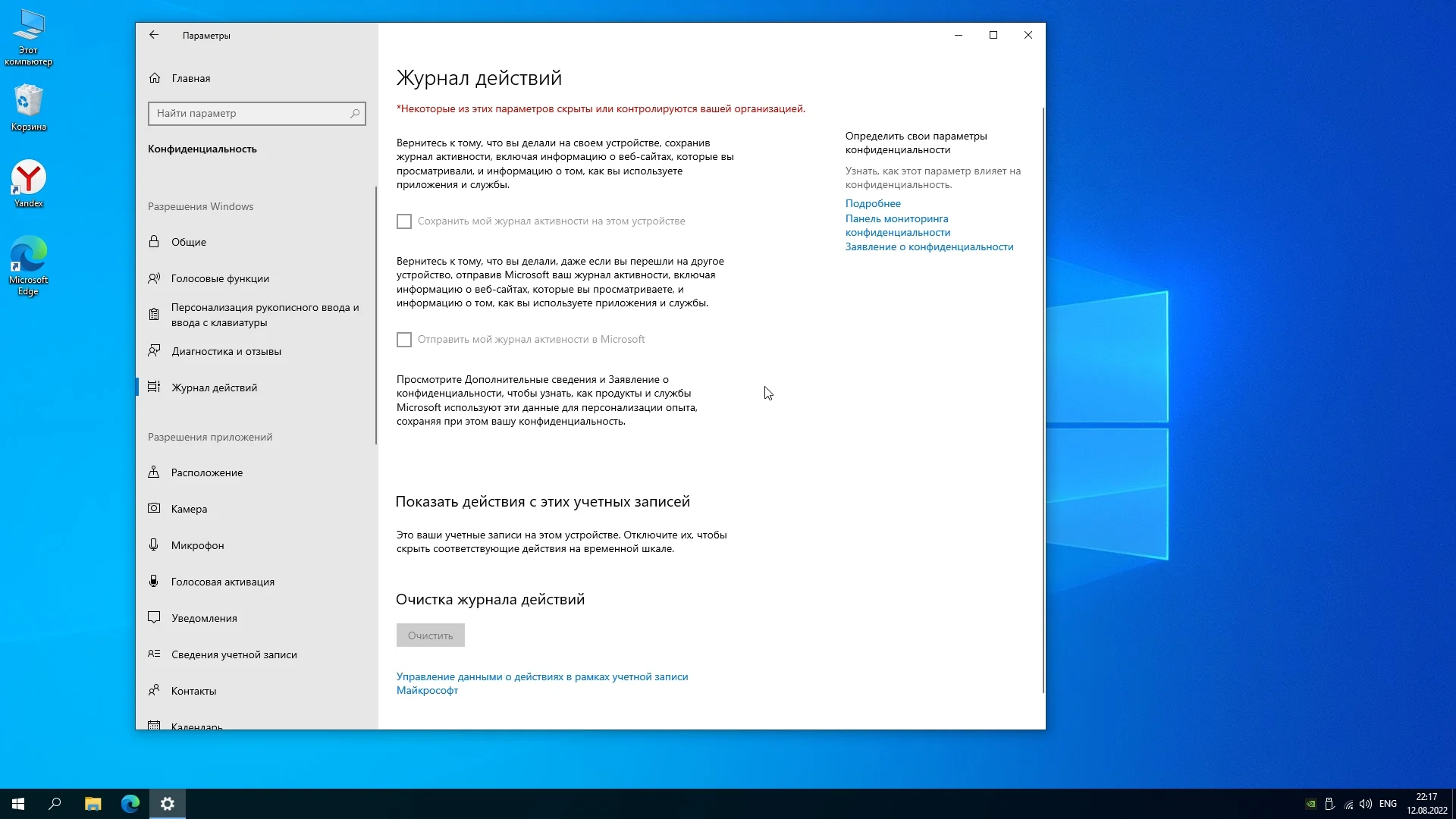The width and height of the screenshot is (1456, 819).
Task: Open Заявление о конфиденциальности link
Action: tap(929, 246)
